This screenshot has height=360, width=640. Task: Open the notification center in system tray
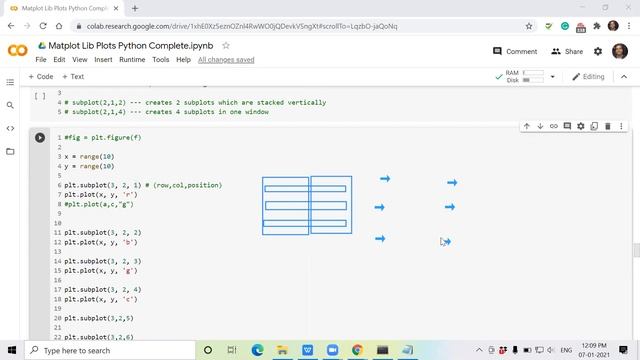pyautogui.click(x=623, y=350)
